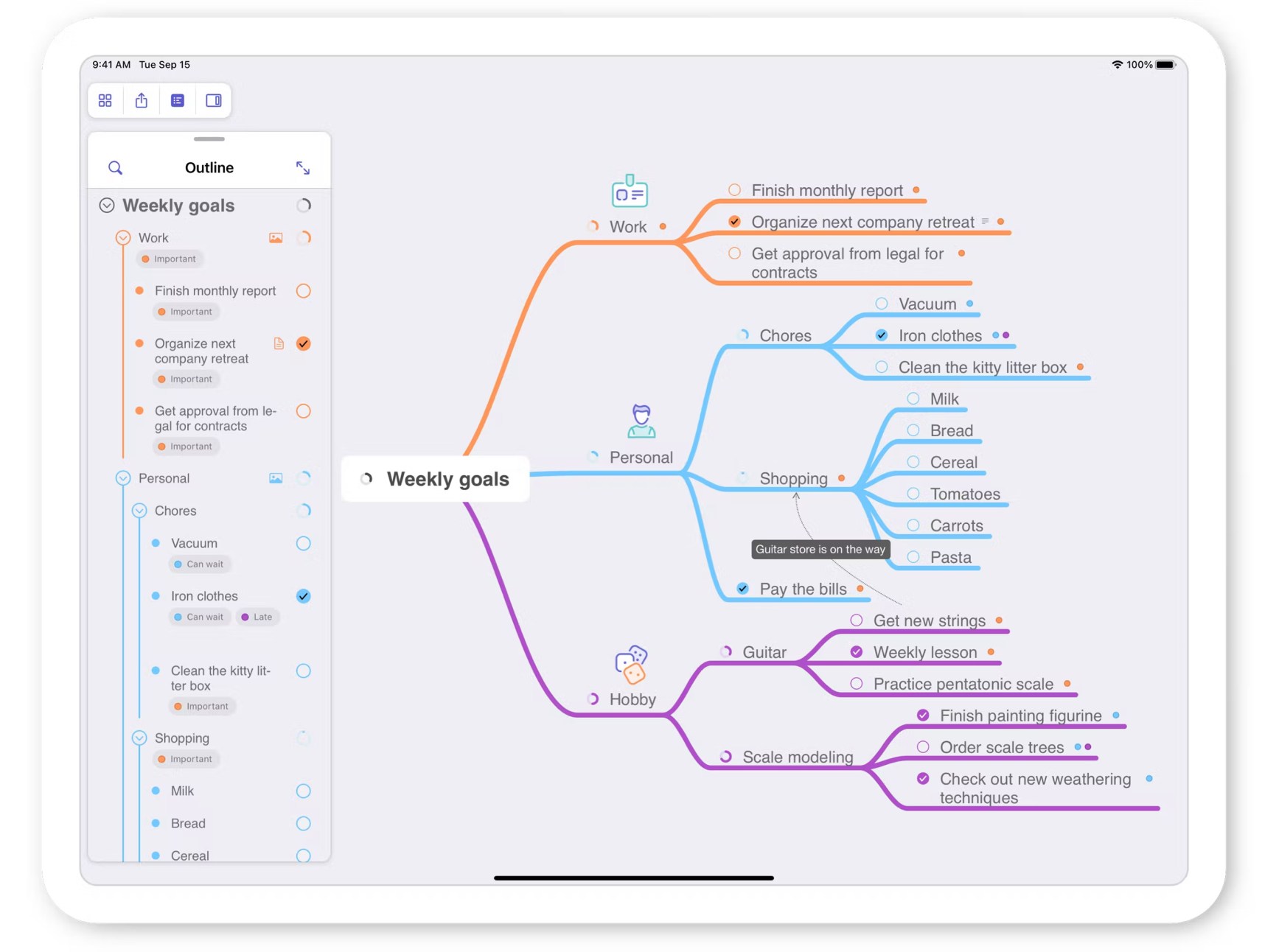Viewport: 1279px width, 952px height.
Task: Click the search icon in Outline panel
Action: tap(116, 168)
